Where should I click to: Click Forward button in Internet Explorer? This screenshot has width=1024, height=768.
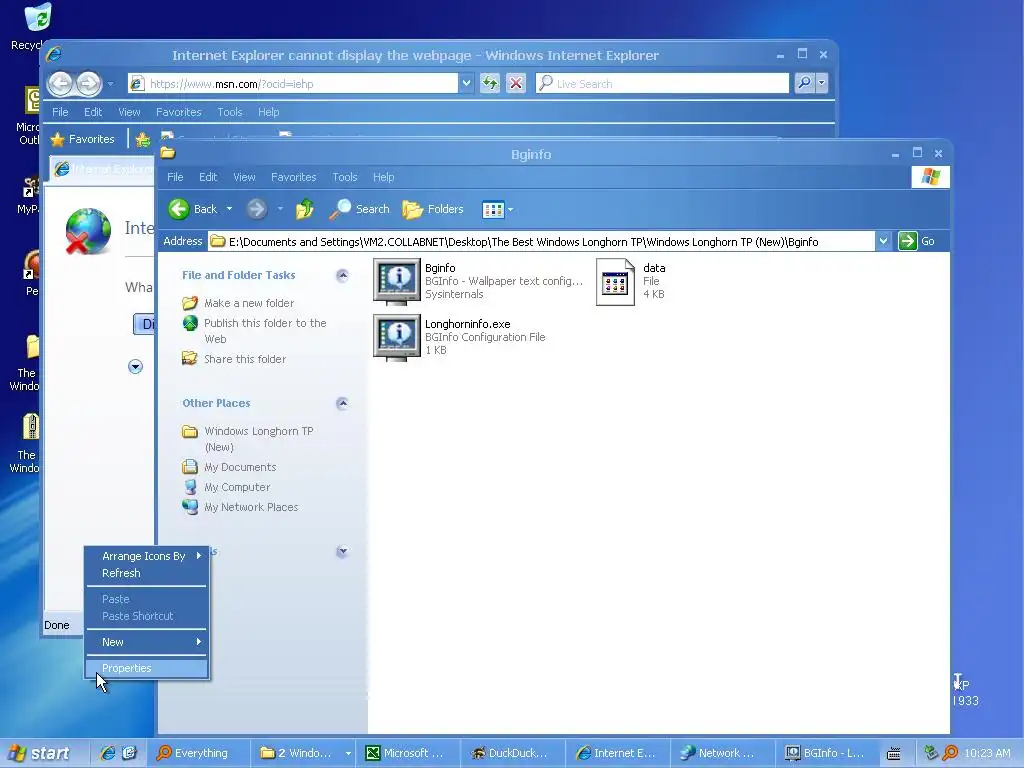click(88, 84)
